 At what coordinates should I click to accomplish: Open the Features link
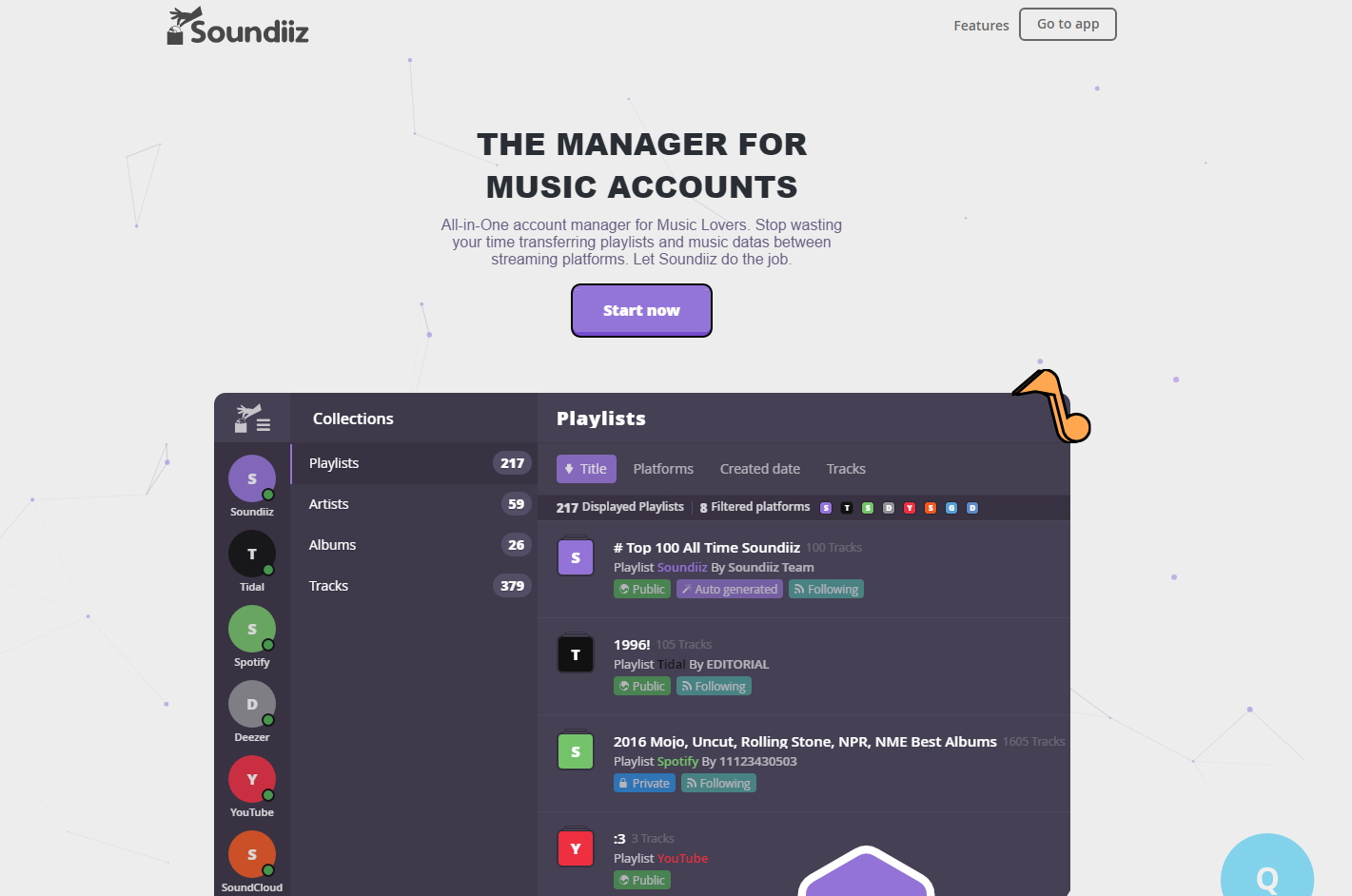pos(981,26)
